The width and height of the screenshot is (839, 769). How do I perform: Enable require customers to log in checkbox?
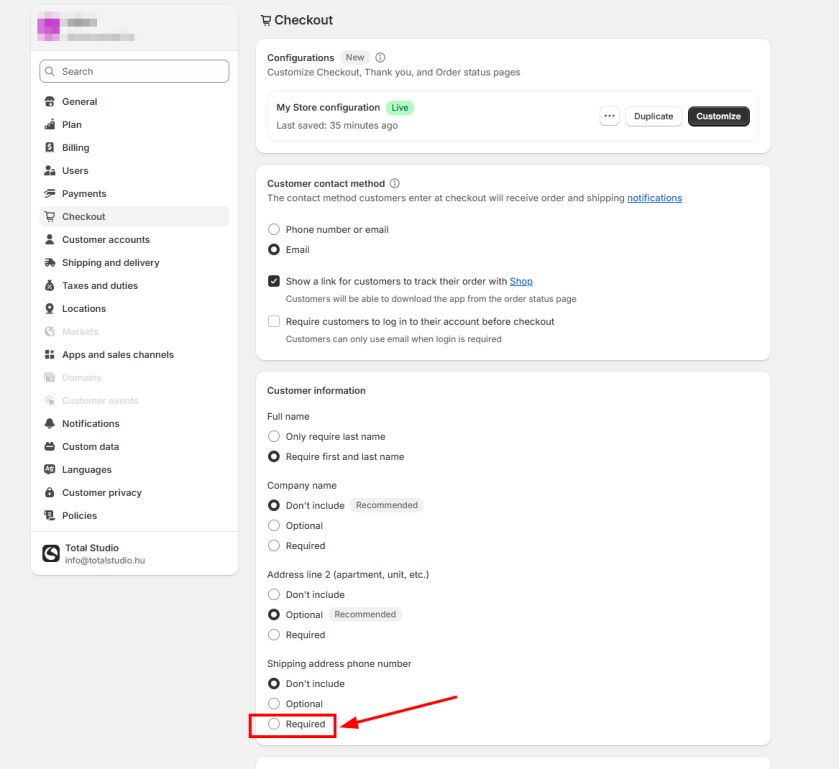[274, 322]
